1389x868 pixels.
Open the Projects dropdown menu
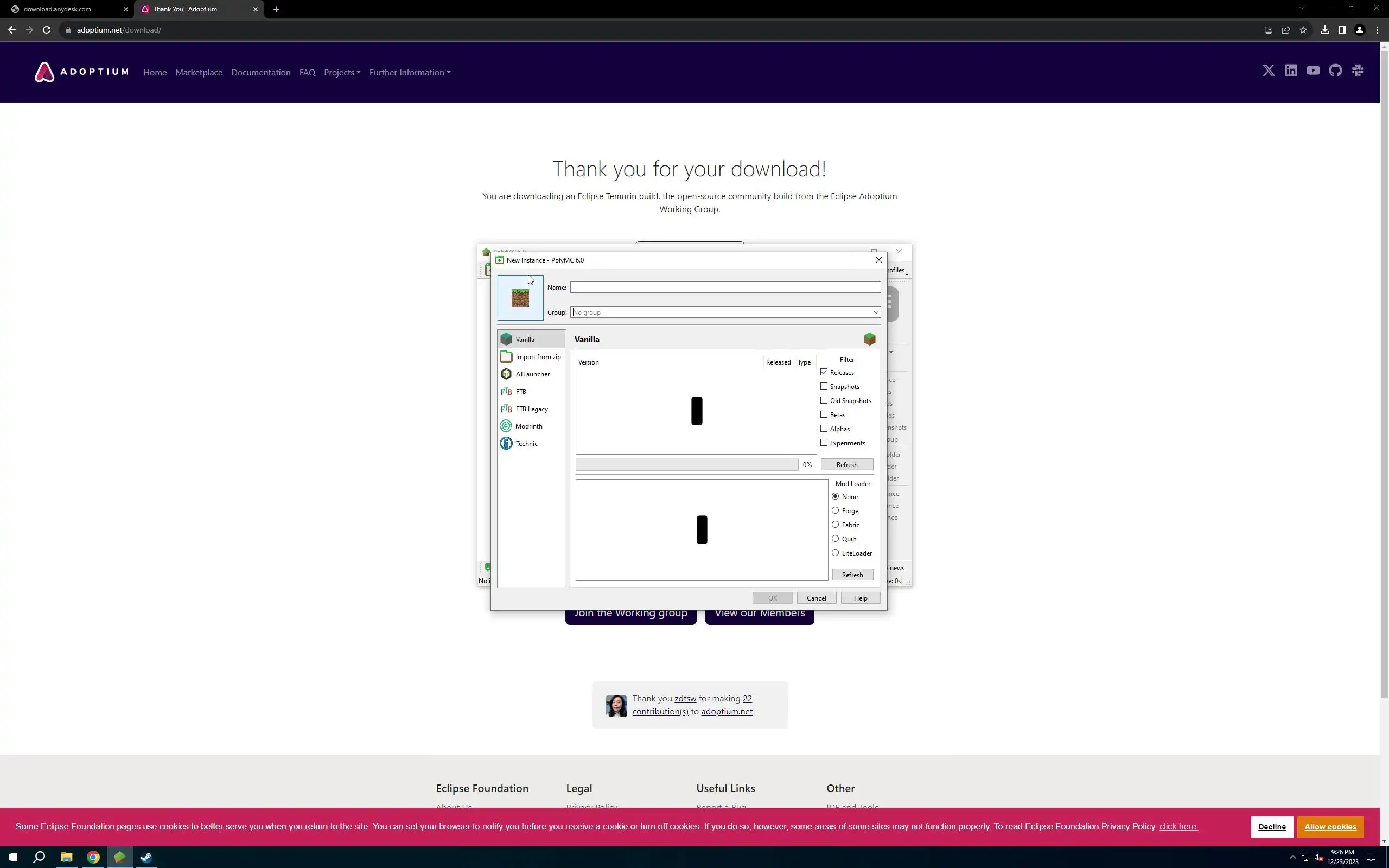coord(341,72)
